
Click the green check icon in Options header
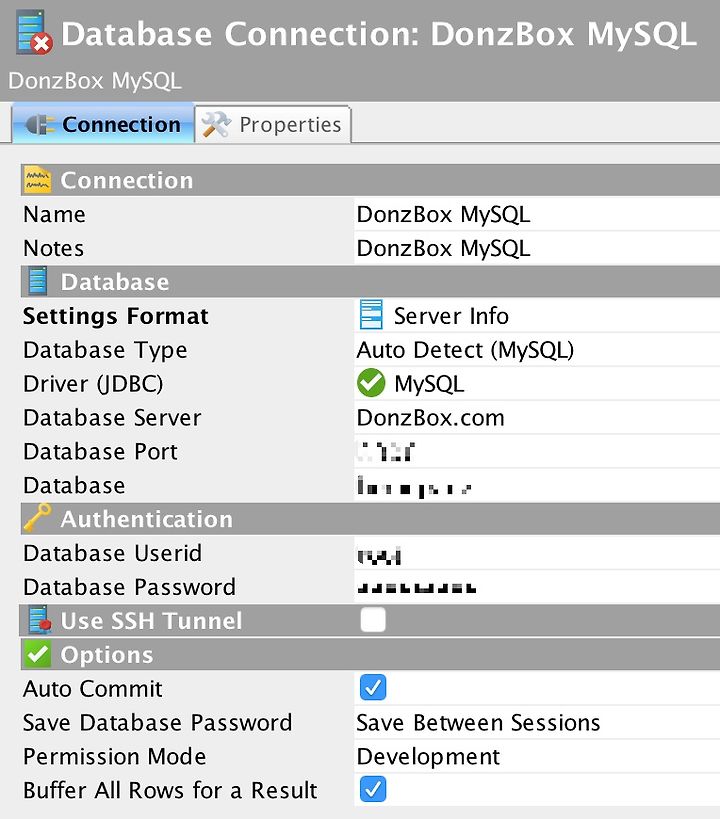pos(38,654)
